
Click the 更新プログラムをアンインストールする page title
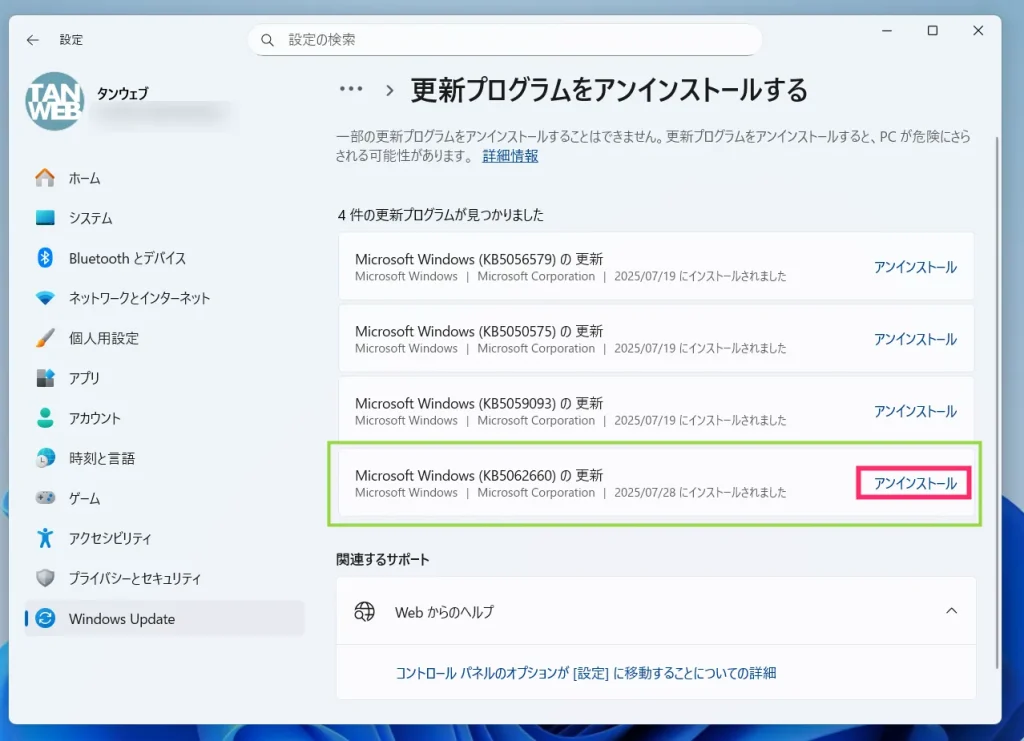pyautogui.click(x=609, y=89)
